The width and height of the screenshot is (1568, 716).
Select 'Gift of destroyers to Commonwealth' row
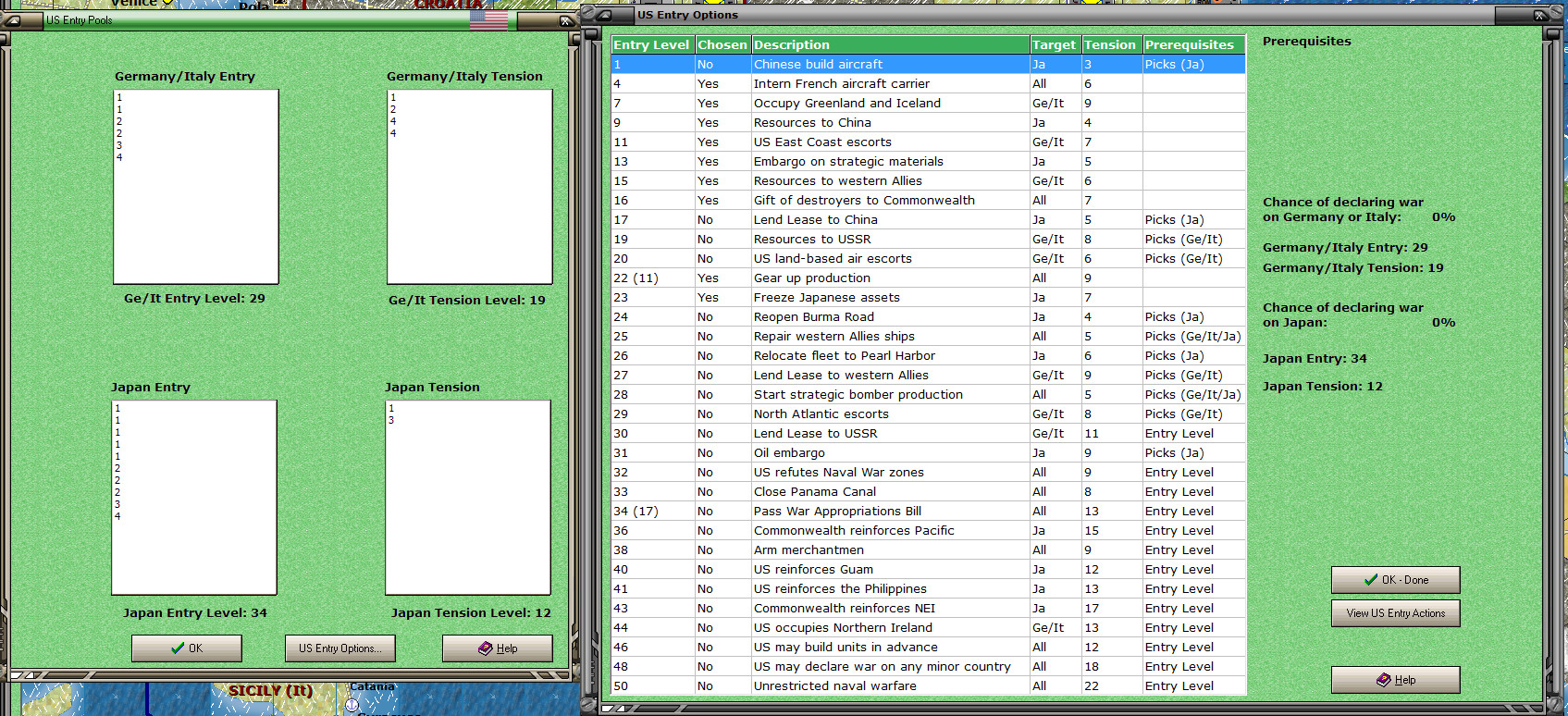point(929,201)
